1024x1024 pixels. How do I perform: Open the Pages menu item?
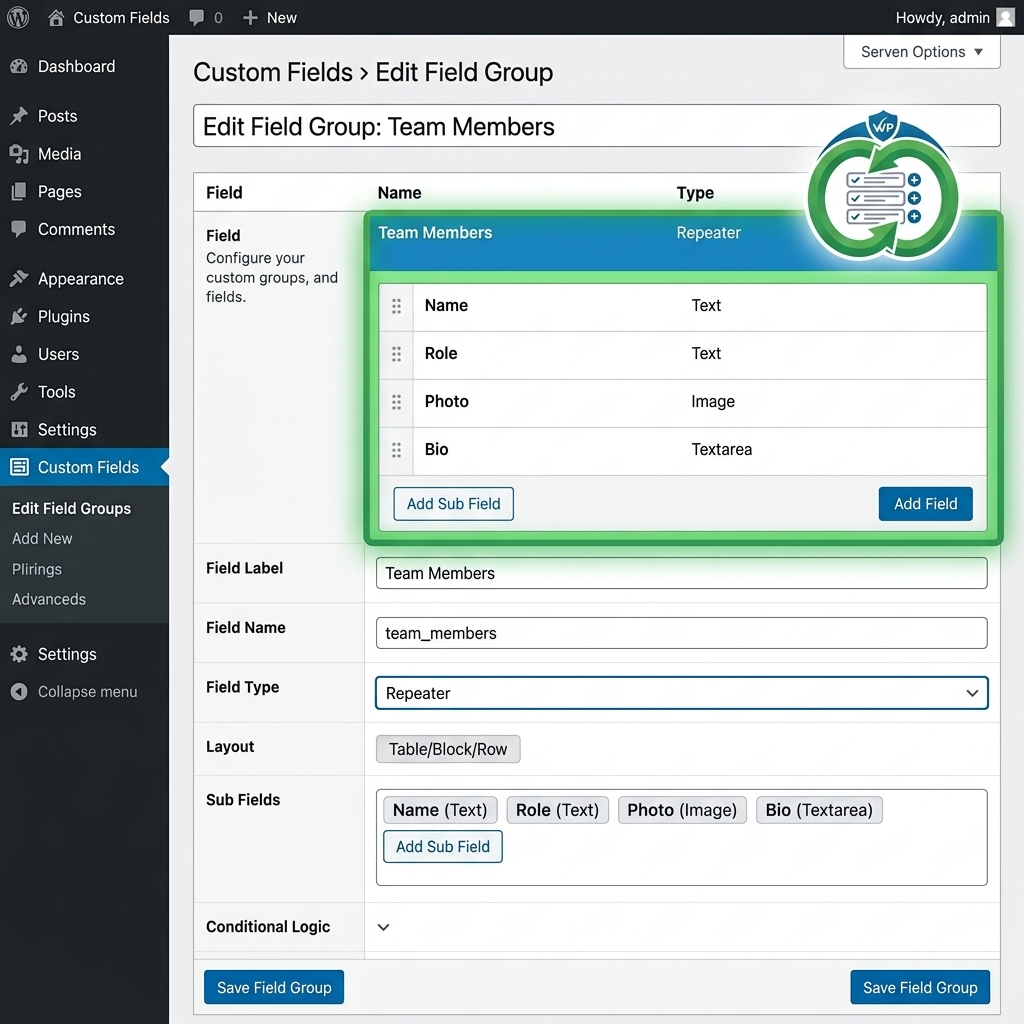[59, 191]
